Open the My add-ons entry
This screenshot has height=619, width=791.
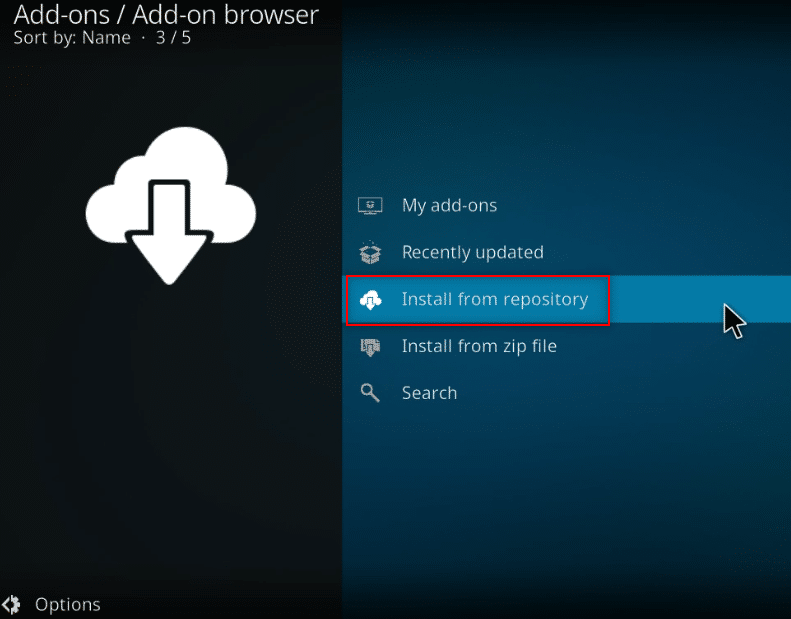coord(566,205)
